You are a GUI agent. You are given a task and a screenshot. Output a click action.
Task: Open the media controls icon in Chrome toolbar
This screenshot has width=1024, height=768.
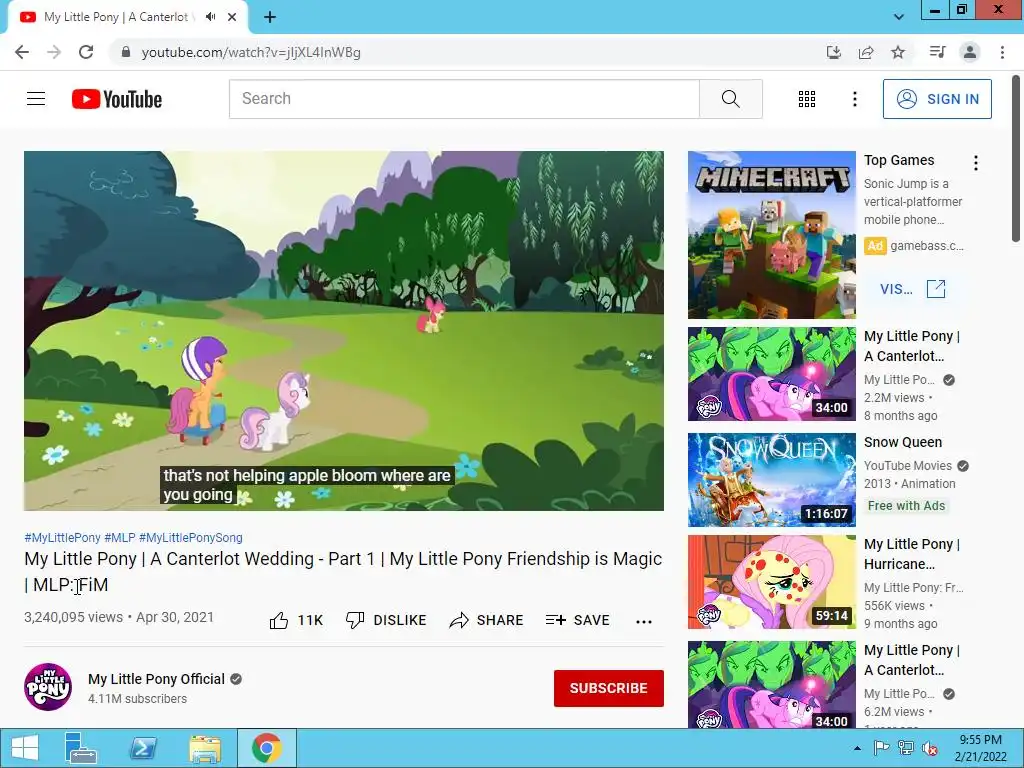click(937, 52)
